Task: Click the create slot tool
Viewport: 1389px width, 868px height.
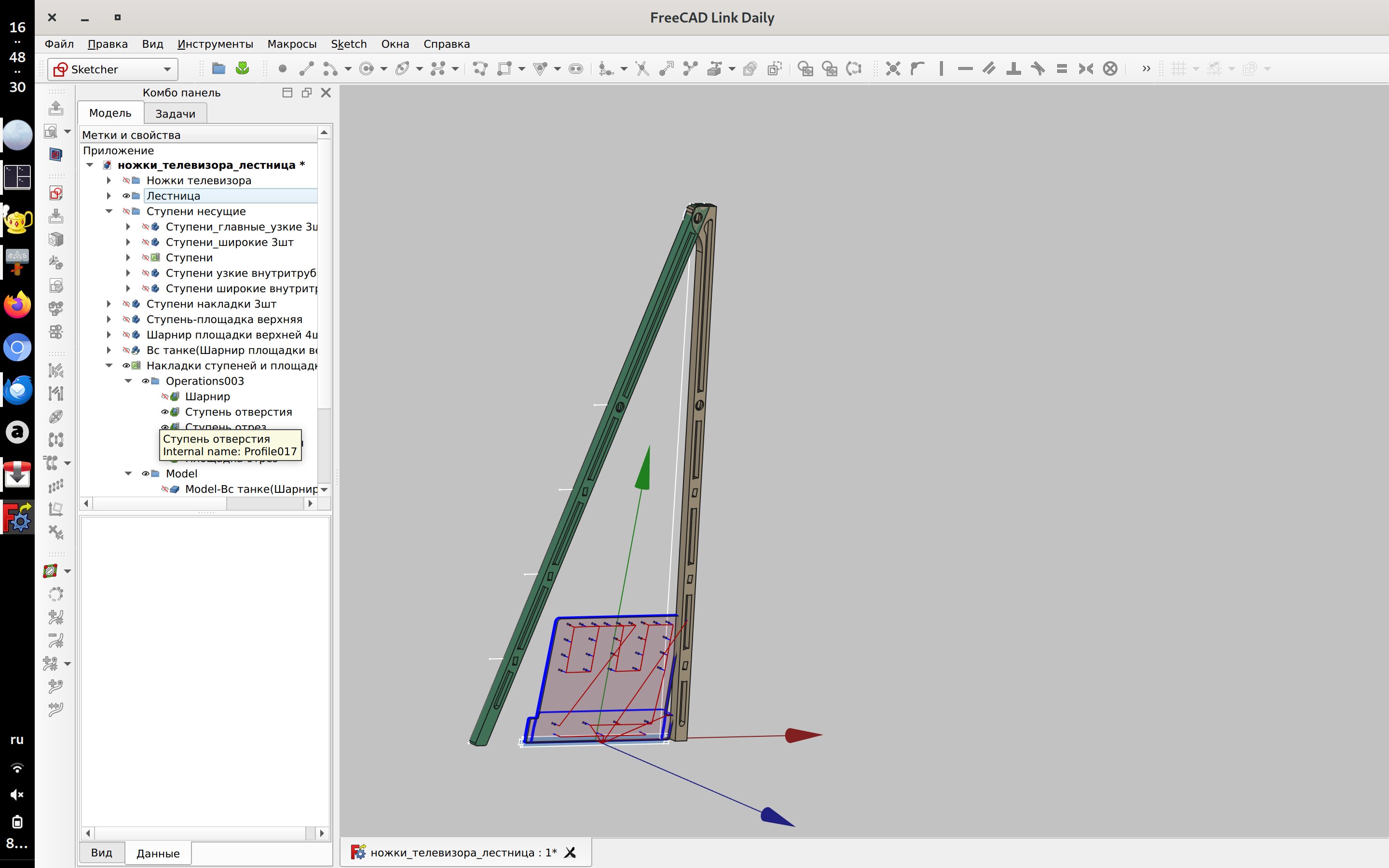Action: [576, 69]
